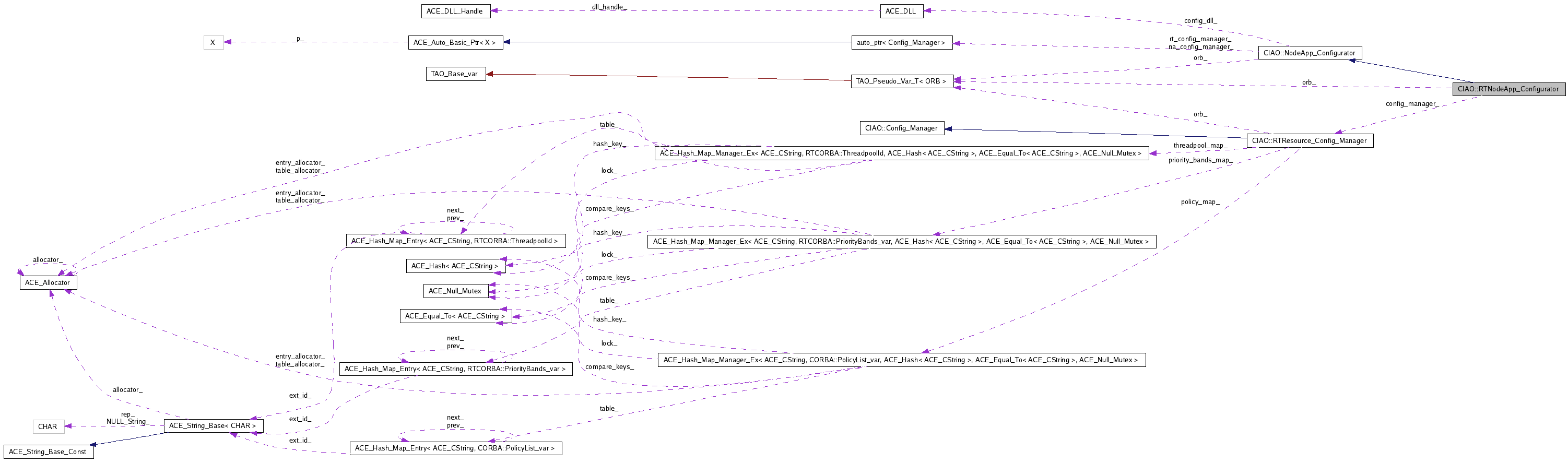This screenshot has height=463, width=1568.
Task: Click the config_manager_ edge label
Action: 1411,103
